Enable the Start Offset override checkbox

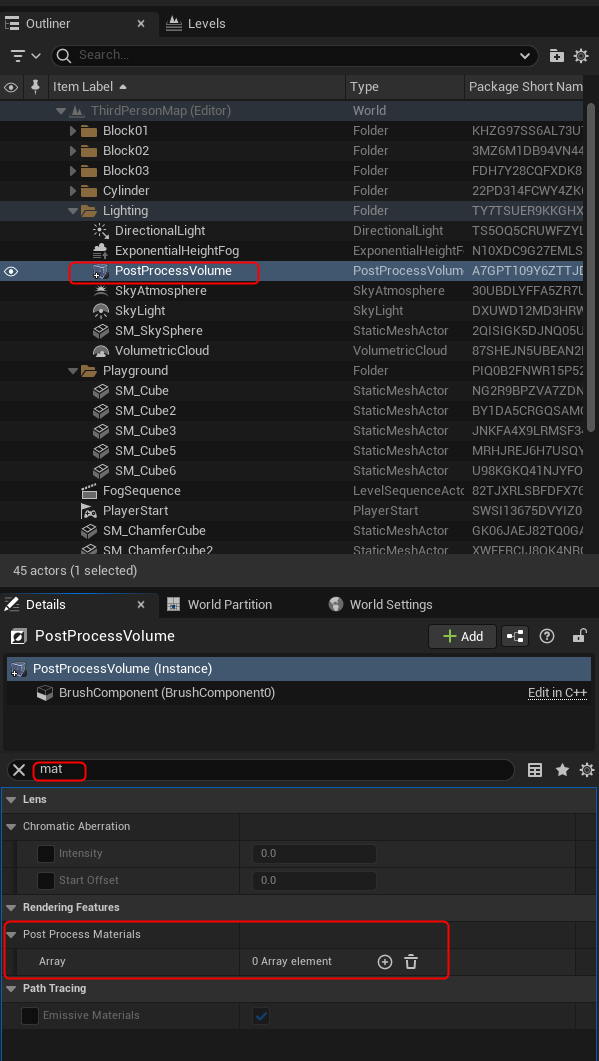tap(45, 881)
